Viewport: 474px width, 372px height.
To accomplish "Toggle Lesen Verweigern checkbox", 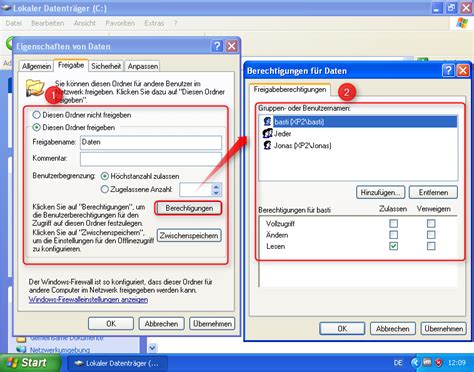I will point(431,246).
